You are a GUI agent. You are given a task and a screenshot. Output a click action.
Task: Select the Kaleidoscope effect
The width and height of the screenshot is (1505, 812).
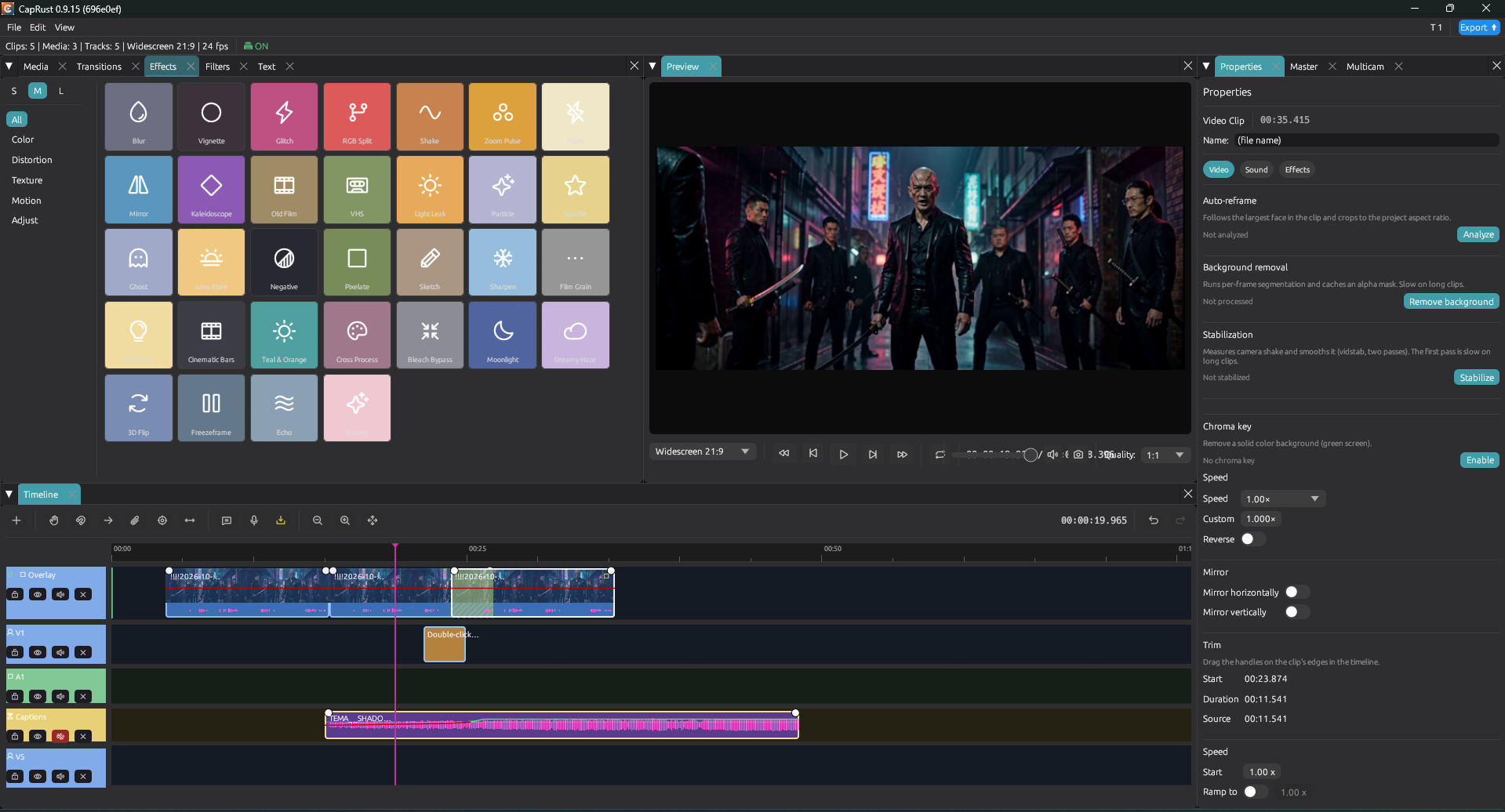[211, 189]
